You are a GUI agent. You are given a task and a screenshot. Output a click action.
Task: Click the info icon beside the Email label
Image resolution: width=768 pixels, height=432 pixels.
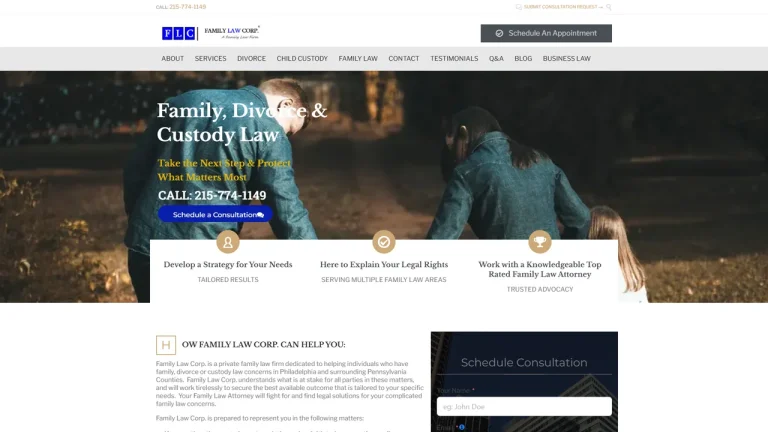coord(461,427)
